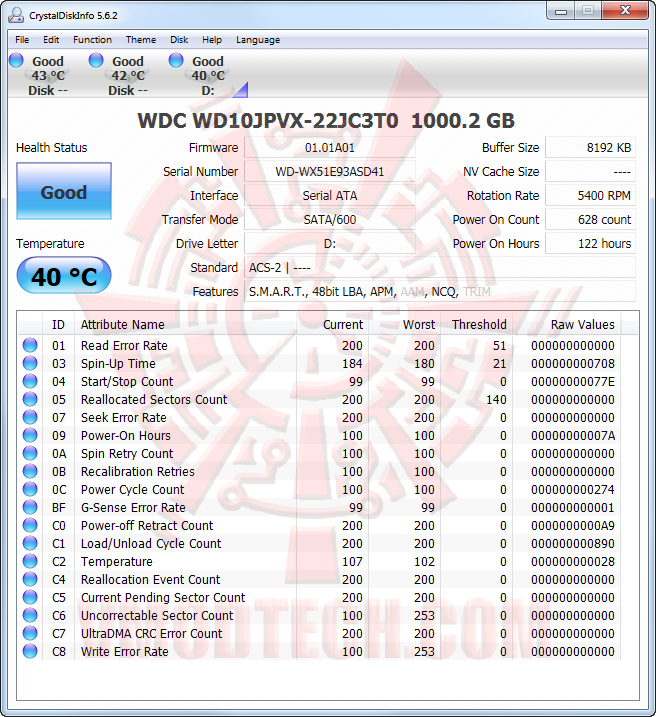
Task: Click raw value 00000000077E of Start/Stop Count
Action: [x=573, y=382]
